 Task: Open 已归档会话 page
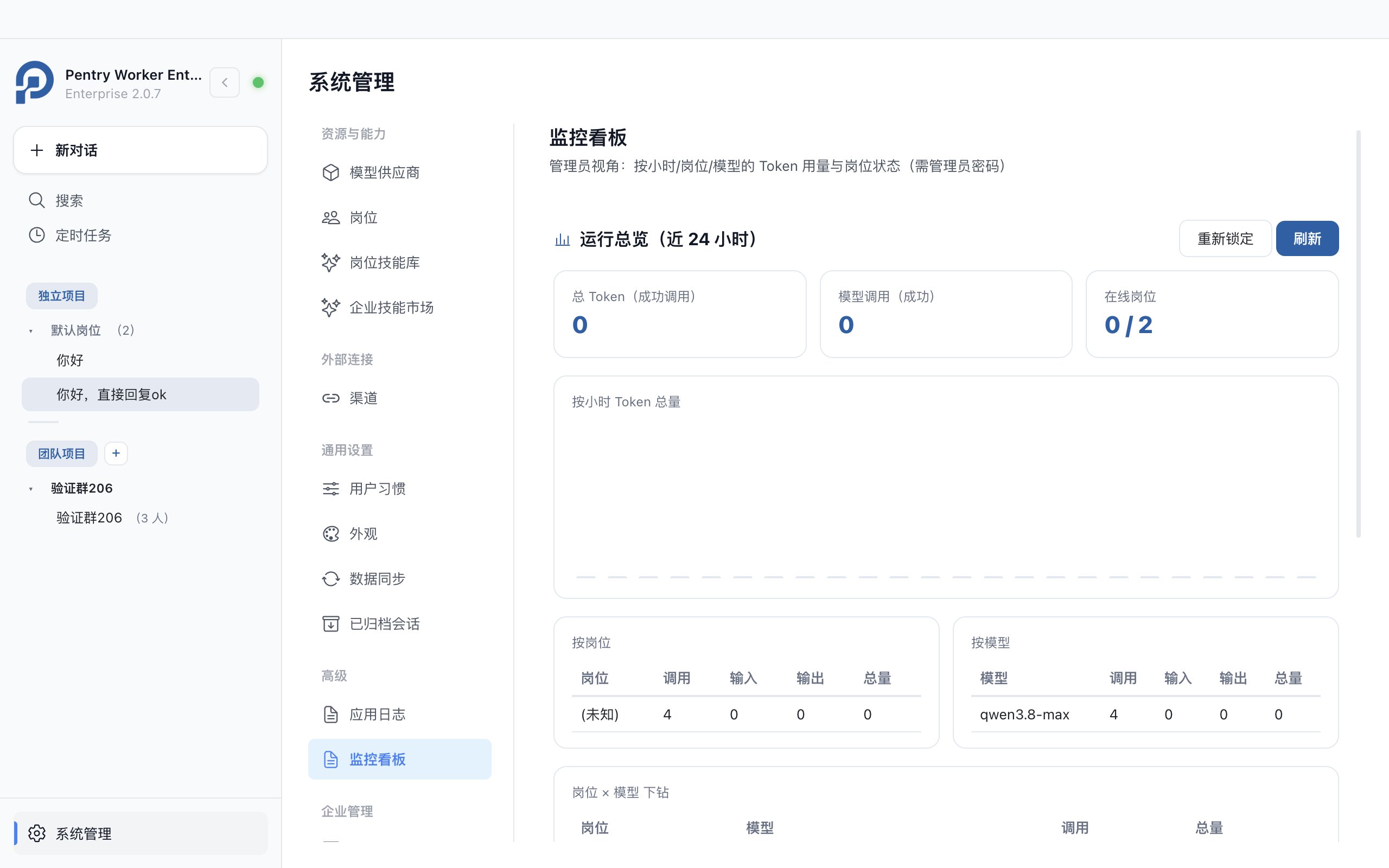click(x=399, y=623)
